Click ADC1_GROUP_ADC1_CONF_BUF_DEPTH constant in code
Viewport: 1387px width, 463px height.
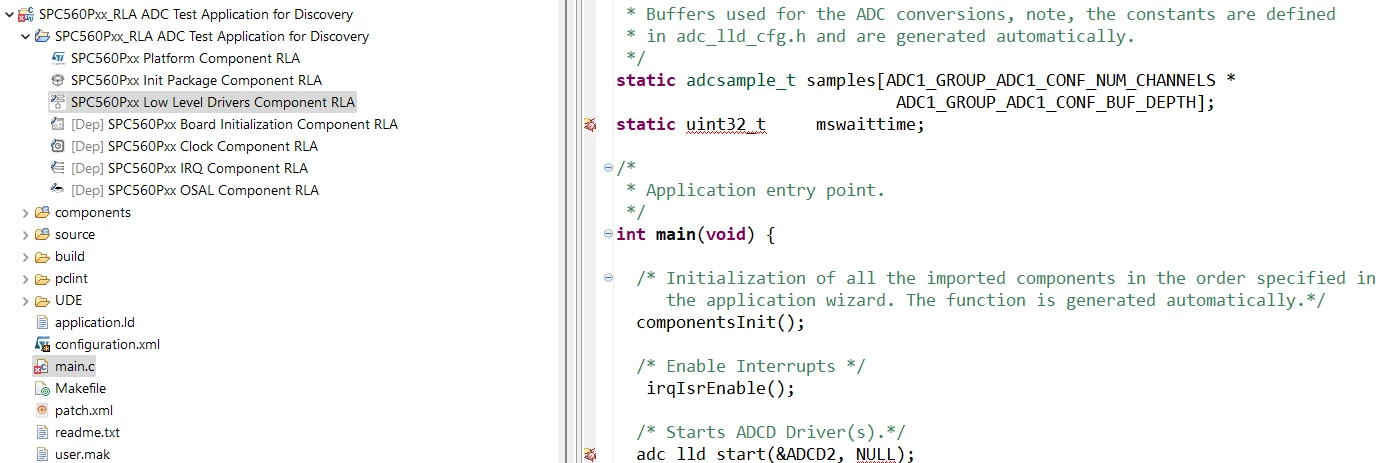(1045, 102)
